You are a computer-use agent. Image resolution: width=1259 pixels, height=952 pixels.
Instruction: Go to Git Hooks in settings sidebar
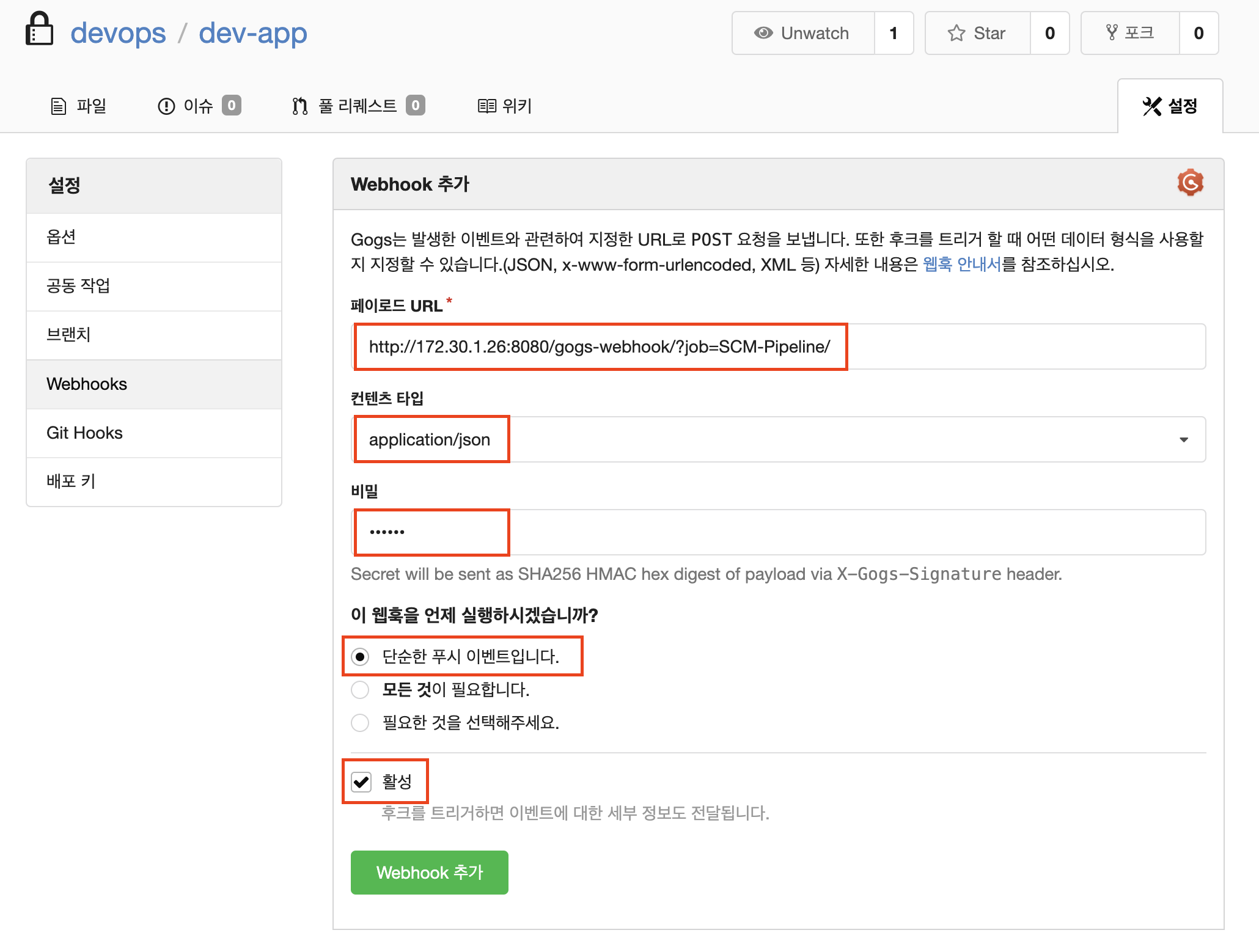(84, 433)
